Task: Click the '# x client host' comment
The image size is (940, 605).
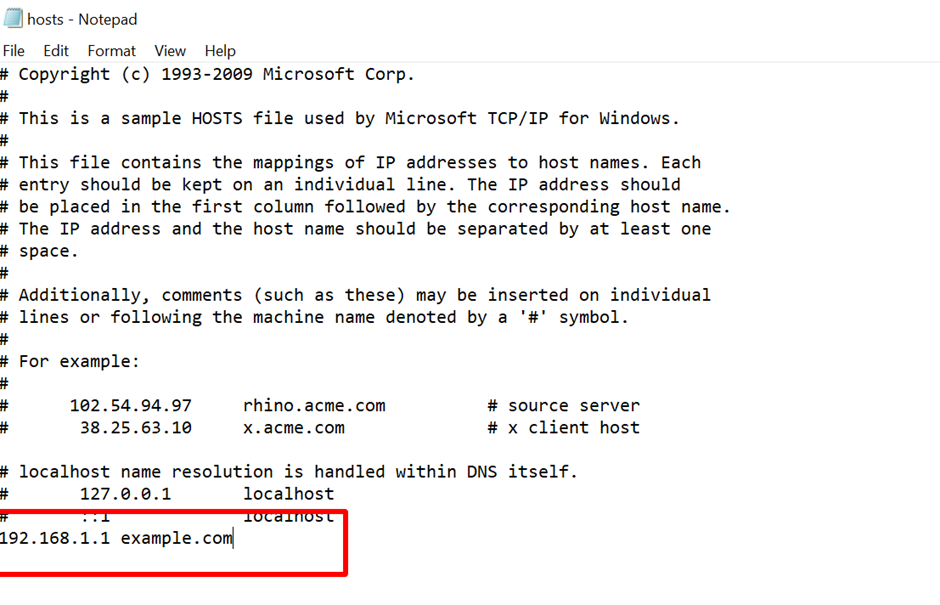Action: 563,427
